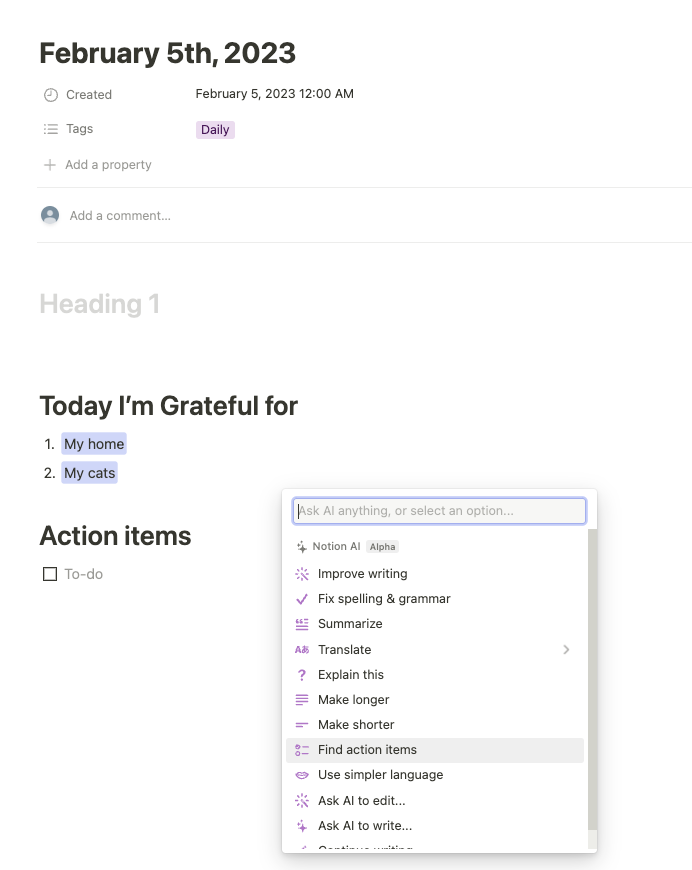
Task: Click the empty Heading 1 placeholder
Action: [x=100, y=304]
